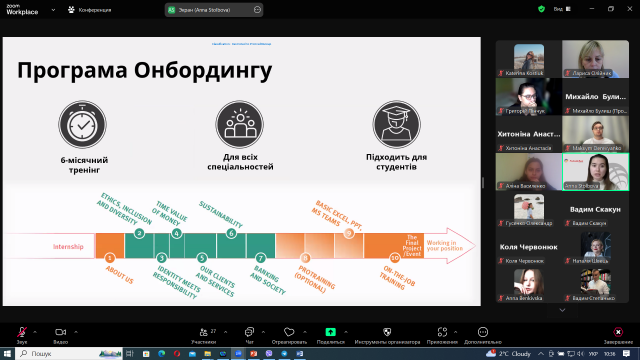640x360 pixels.
Task: Click the taskbar Пошук search field
Action: coord(69,353)
